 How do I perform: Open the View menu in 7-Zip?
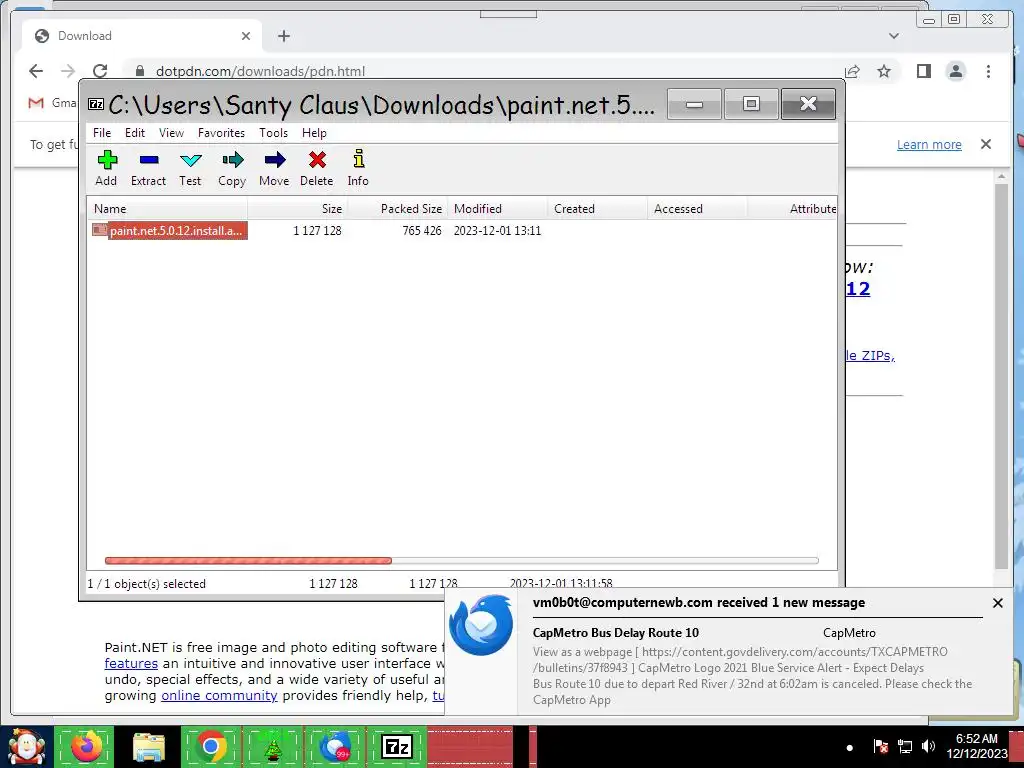pos(171,133)
